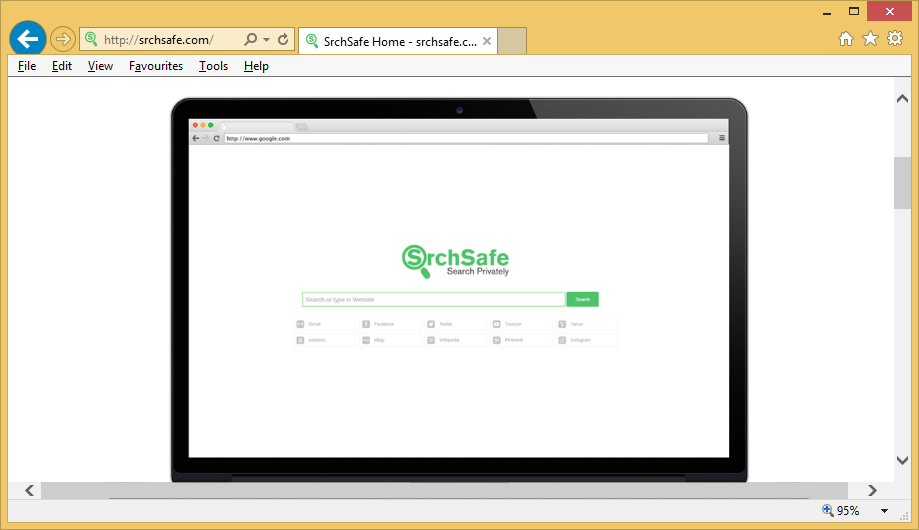The width and height of the screenshot is (919, 530).
Task: Open Favourites with the star icon
Action: click(870, 39)
